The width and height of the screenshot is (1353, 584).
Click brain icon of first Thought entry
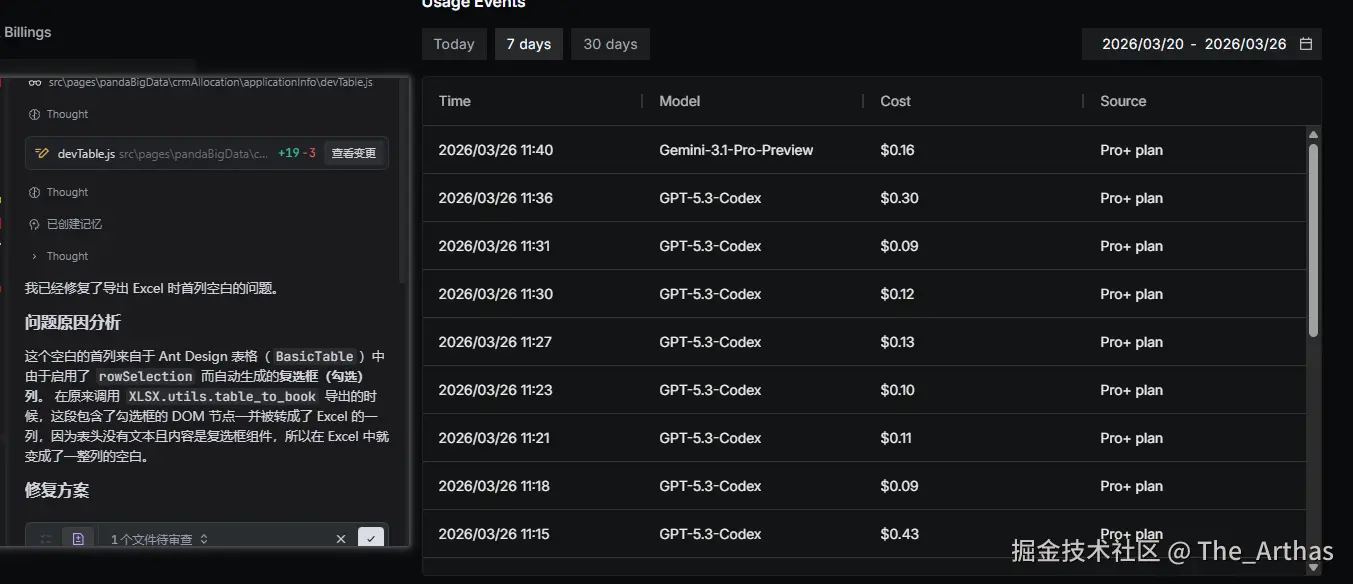pos(35,115)
